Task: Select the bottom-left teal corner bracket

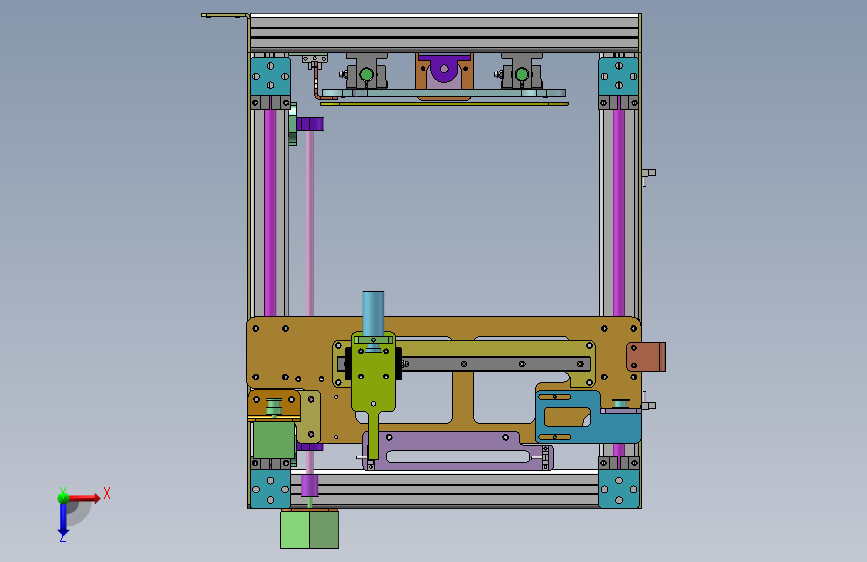Action: (x=270, y=489)
